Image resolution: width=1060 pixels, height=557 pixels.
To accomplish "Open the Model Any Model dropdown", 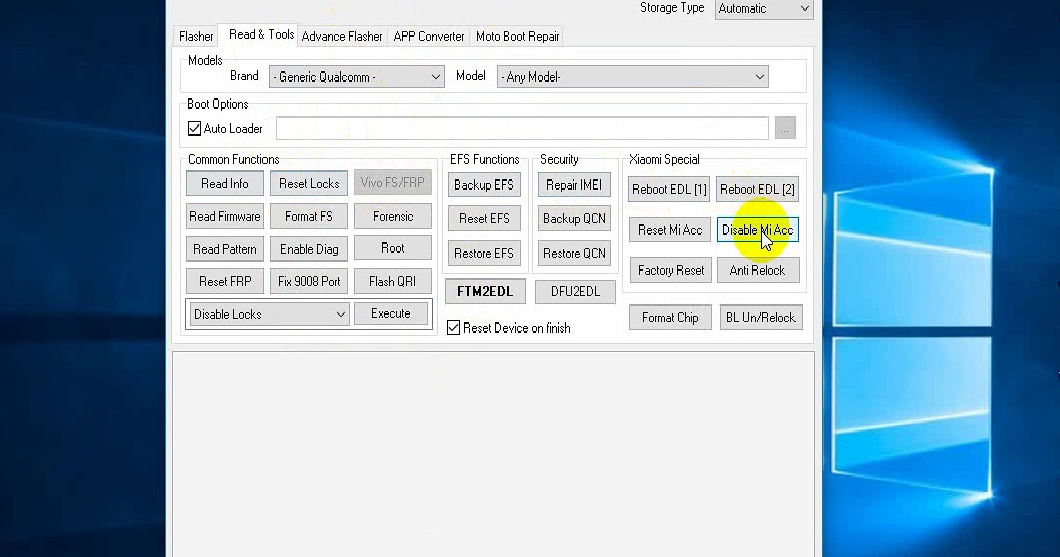I will 632,77.
